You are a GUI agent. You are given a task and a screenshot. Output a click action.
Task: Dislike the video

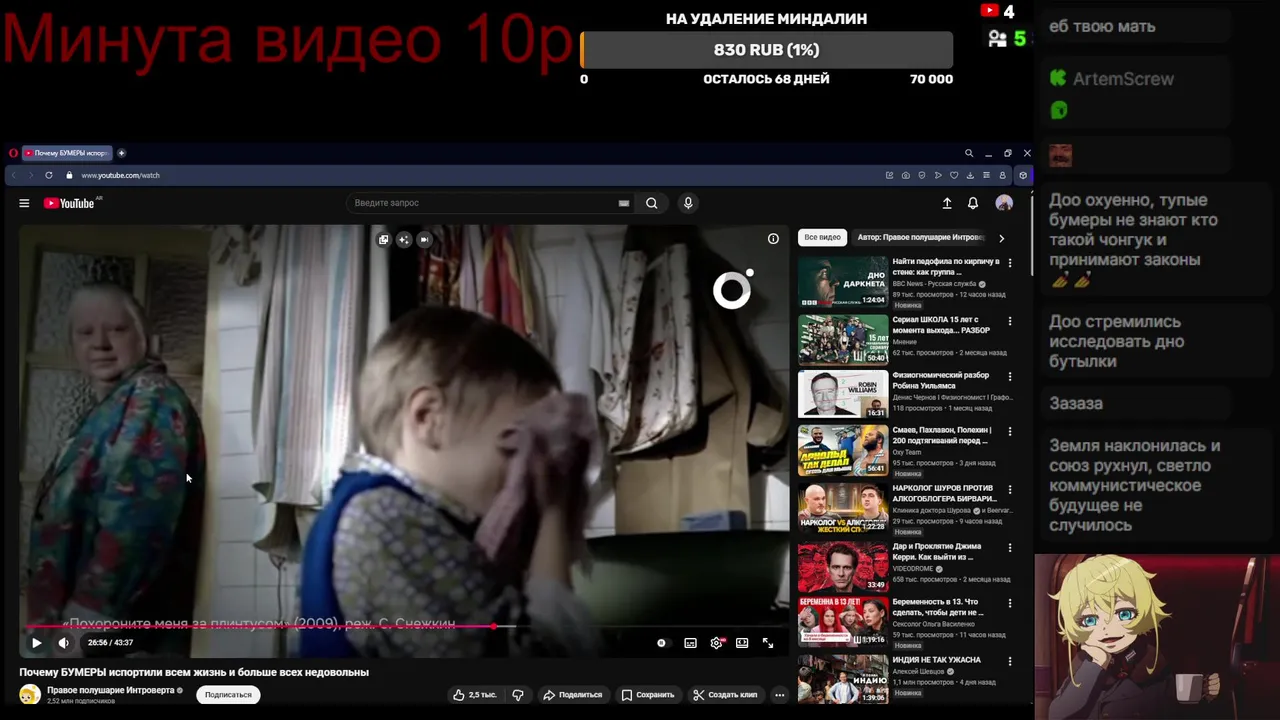(518, 695)
